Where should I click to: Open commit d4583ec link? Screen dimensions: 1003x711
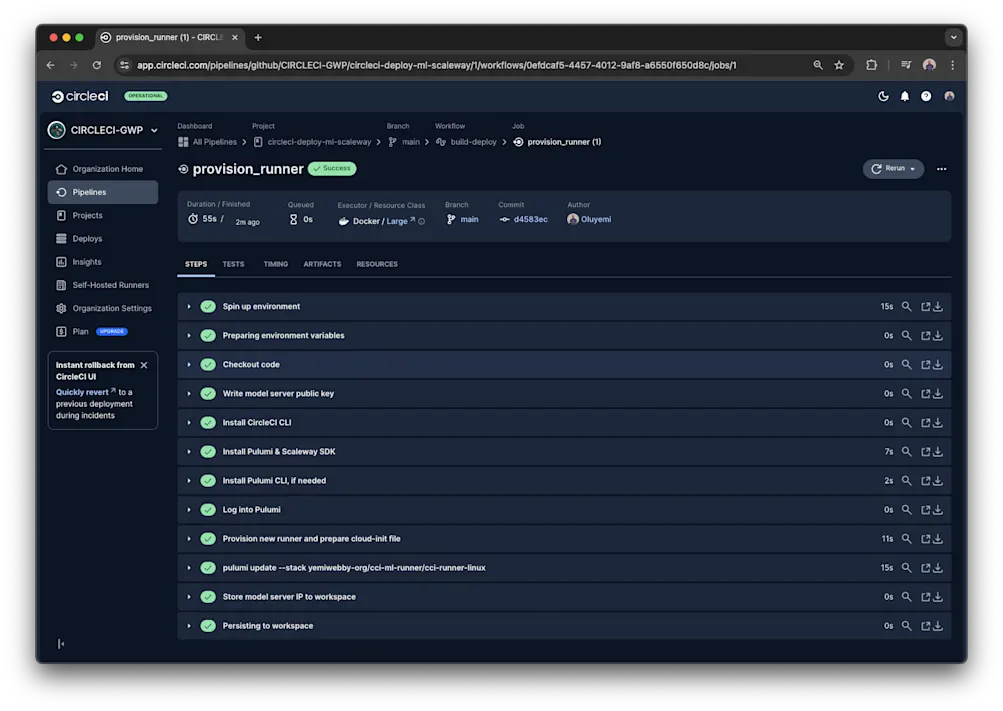(530, 219)
